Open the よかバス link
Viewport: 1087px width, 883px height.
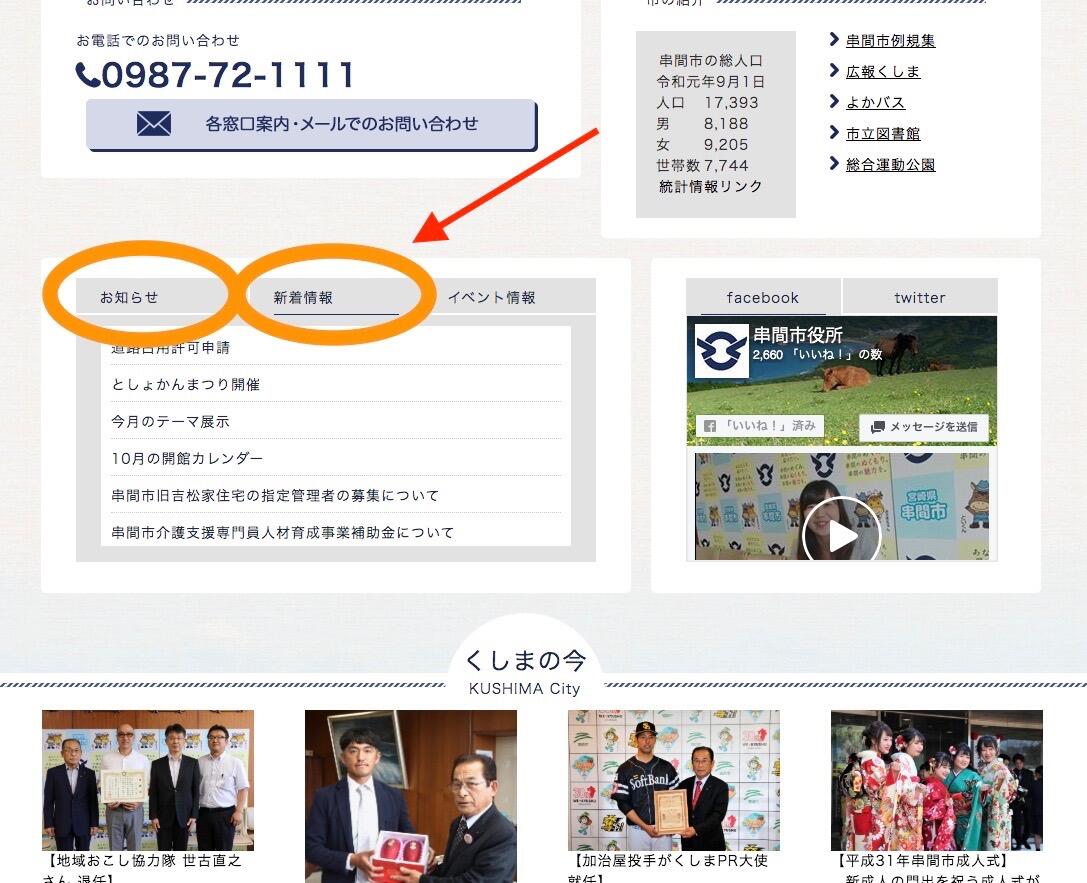pos(876,103)
